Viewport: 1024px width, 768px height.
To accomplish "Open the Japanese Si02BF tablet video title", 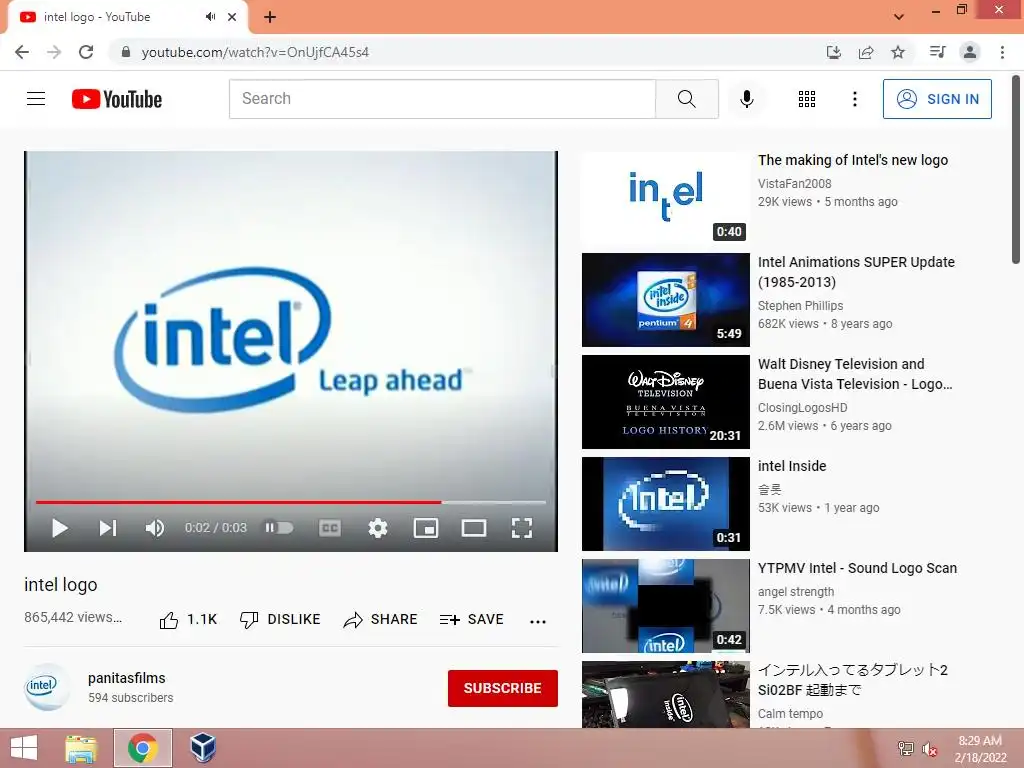I will [x=853, y=679].
